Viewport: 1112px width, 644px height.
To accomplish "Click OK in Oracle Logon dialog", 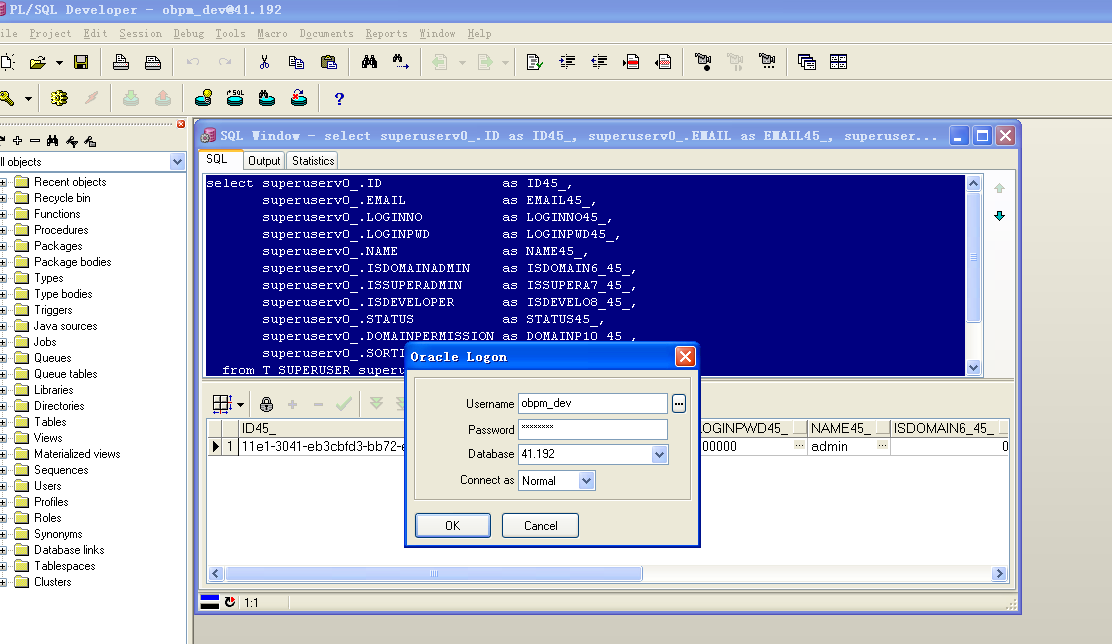I will click(x=452, y=526).
